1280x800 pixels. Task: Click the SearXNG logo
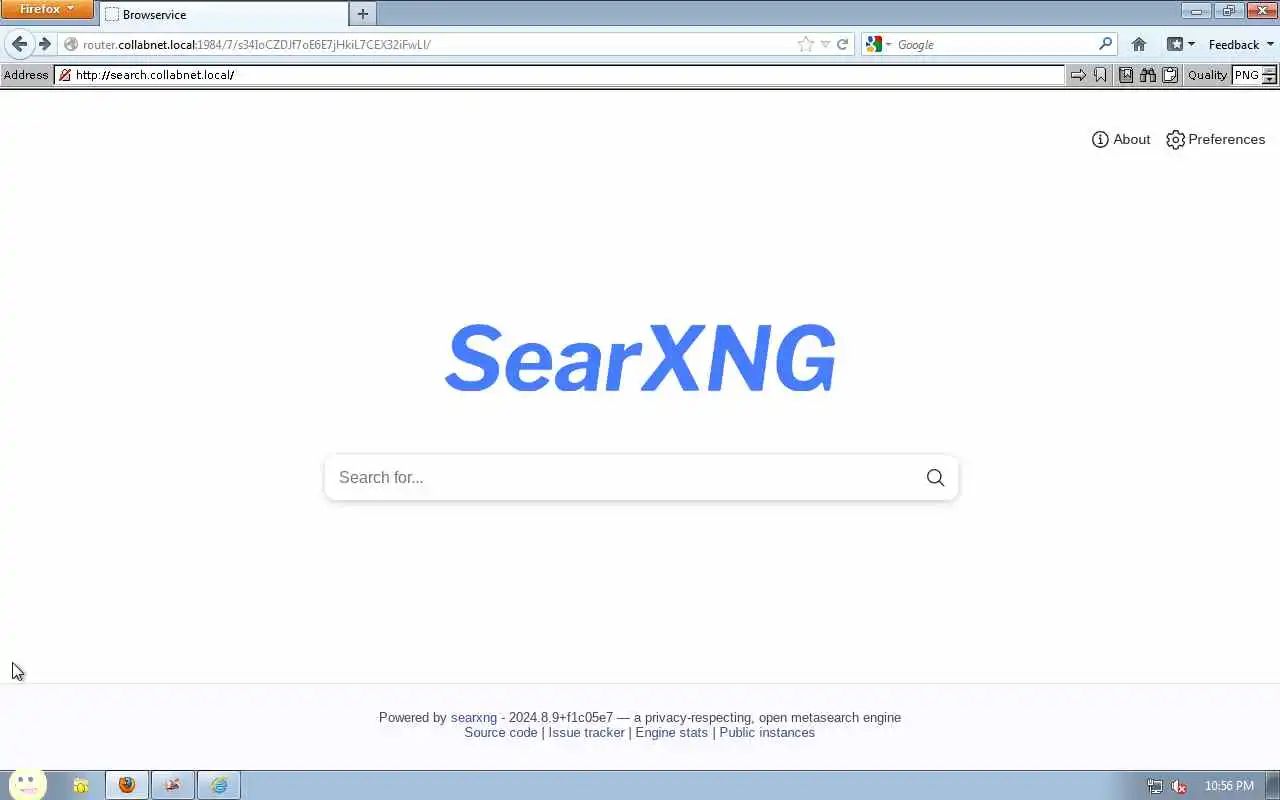(640, 357)
